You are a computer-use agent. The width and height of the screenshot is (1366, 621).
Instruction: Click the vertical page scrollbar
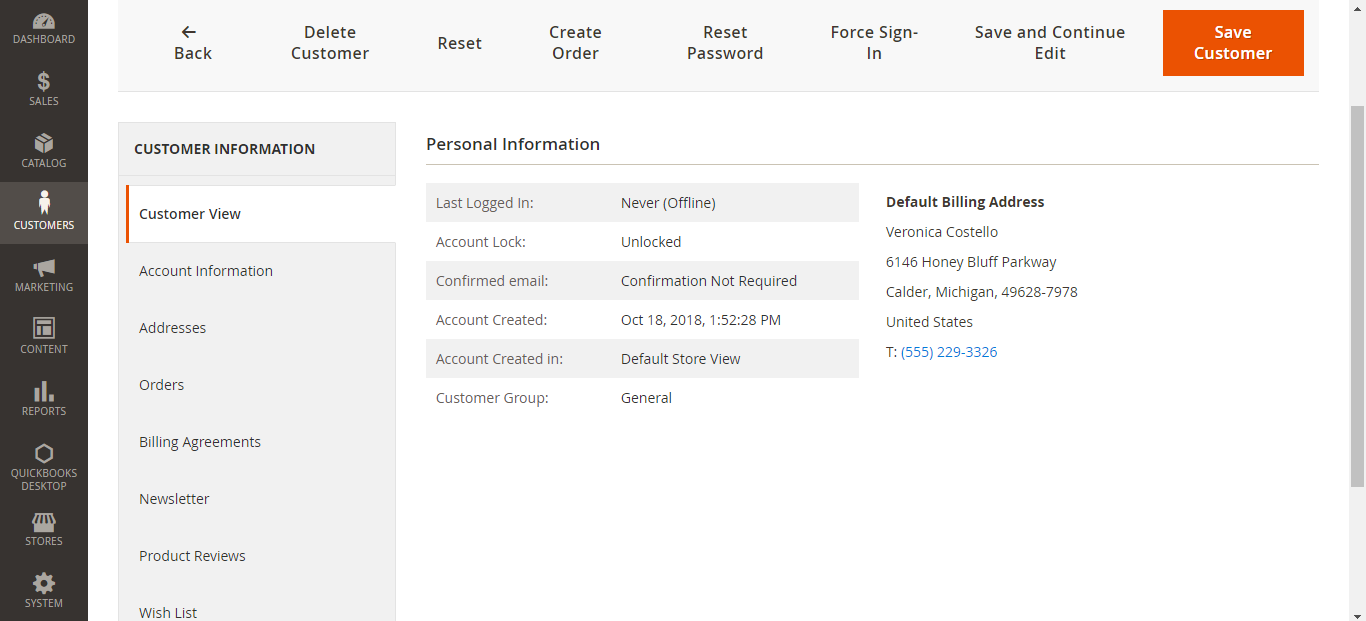coord(1357,300)
